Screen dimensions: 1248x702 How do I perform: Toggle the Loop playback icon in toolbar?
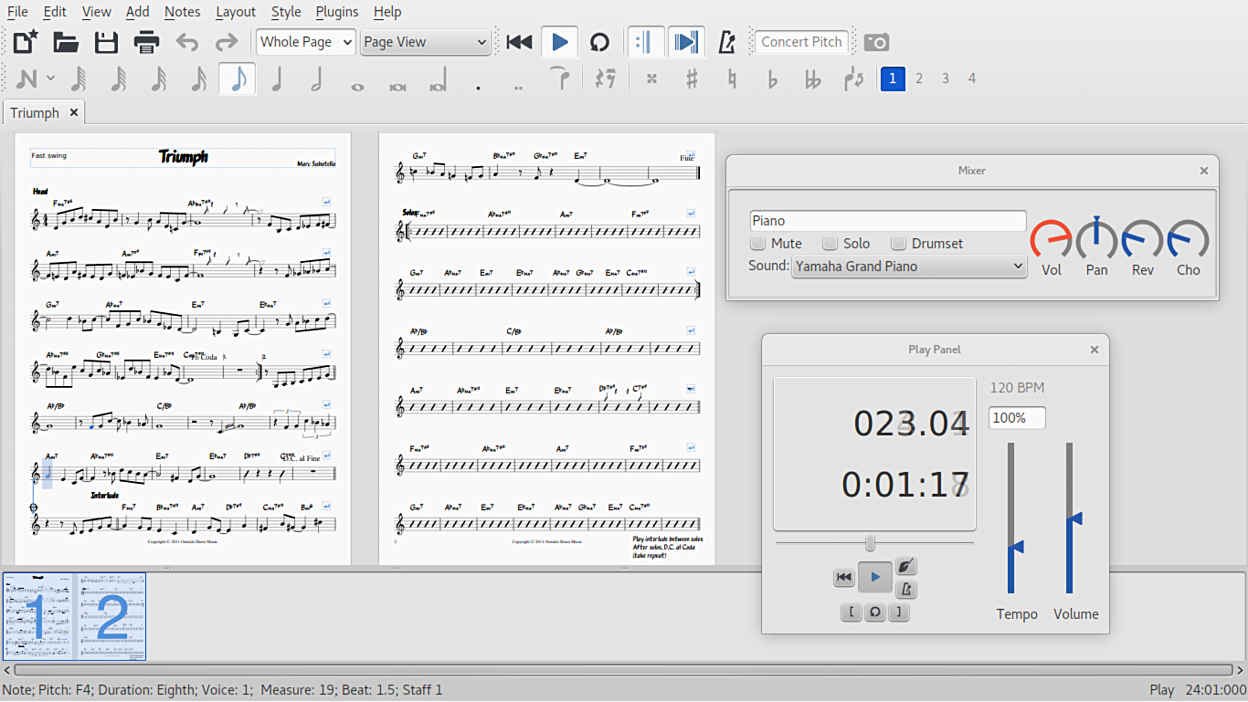tap(599, 42)
